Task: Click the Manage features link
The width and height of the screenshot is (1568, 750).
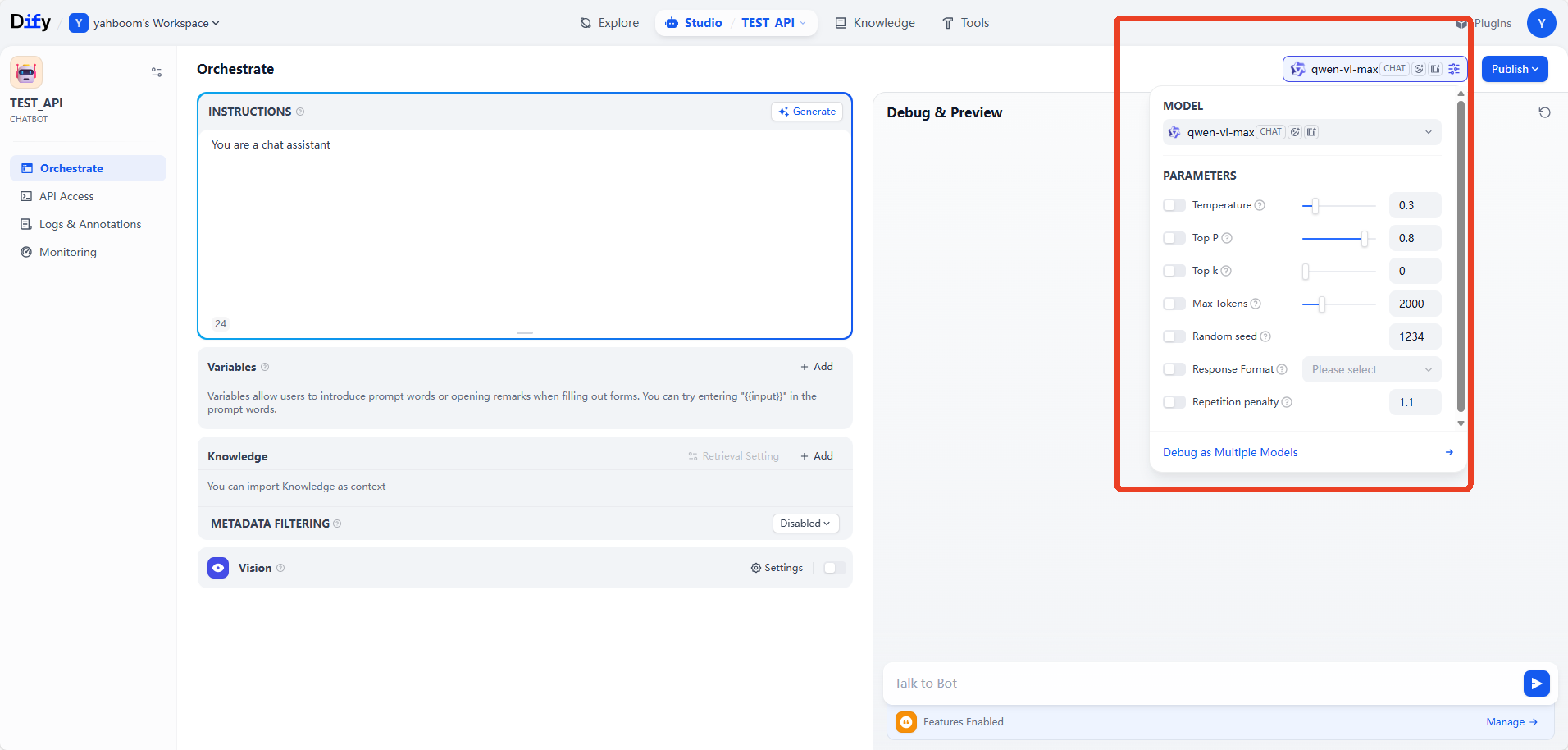Action: (x=1511, y=722)
